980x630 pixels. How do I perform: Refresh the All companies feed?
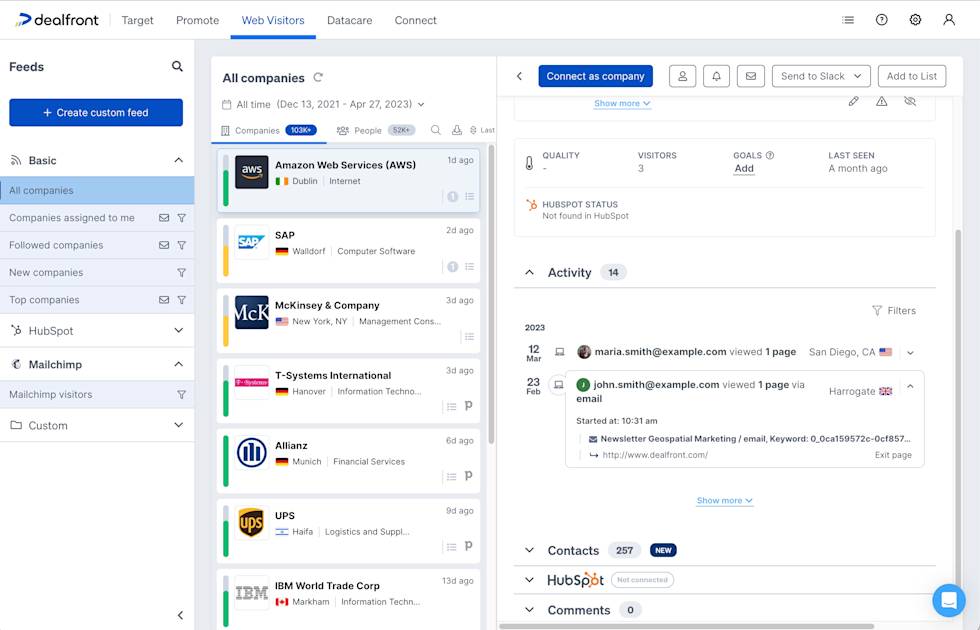tap(318, 78)
